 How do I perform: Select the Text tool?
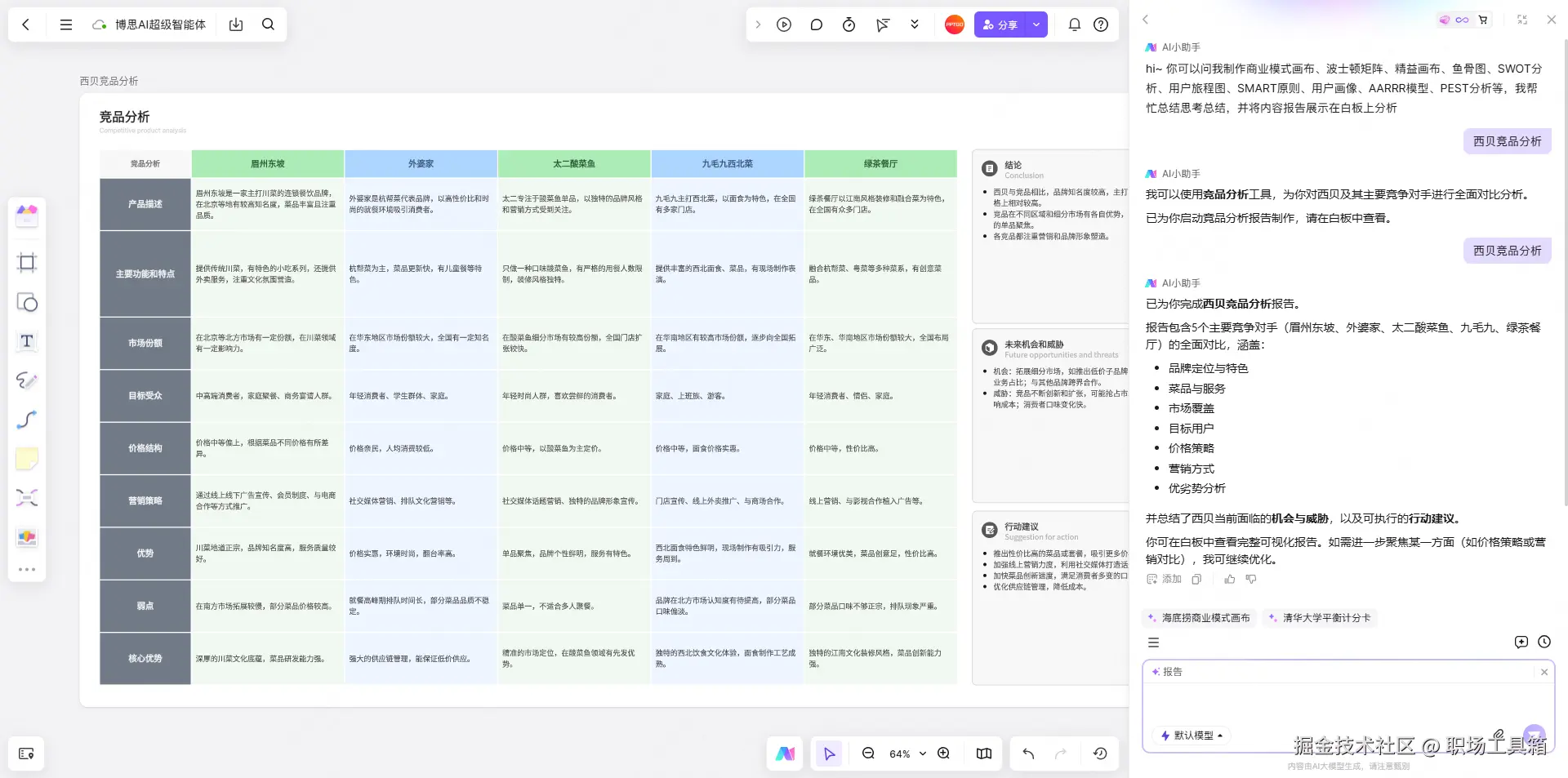27,341
